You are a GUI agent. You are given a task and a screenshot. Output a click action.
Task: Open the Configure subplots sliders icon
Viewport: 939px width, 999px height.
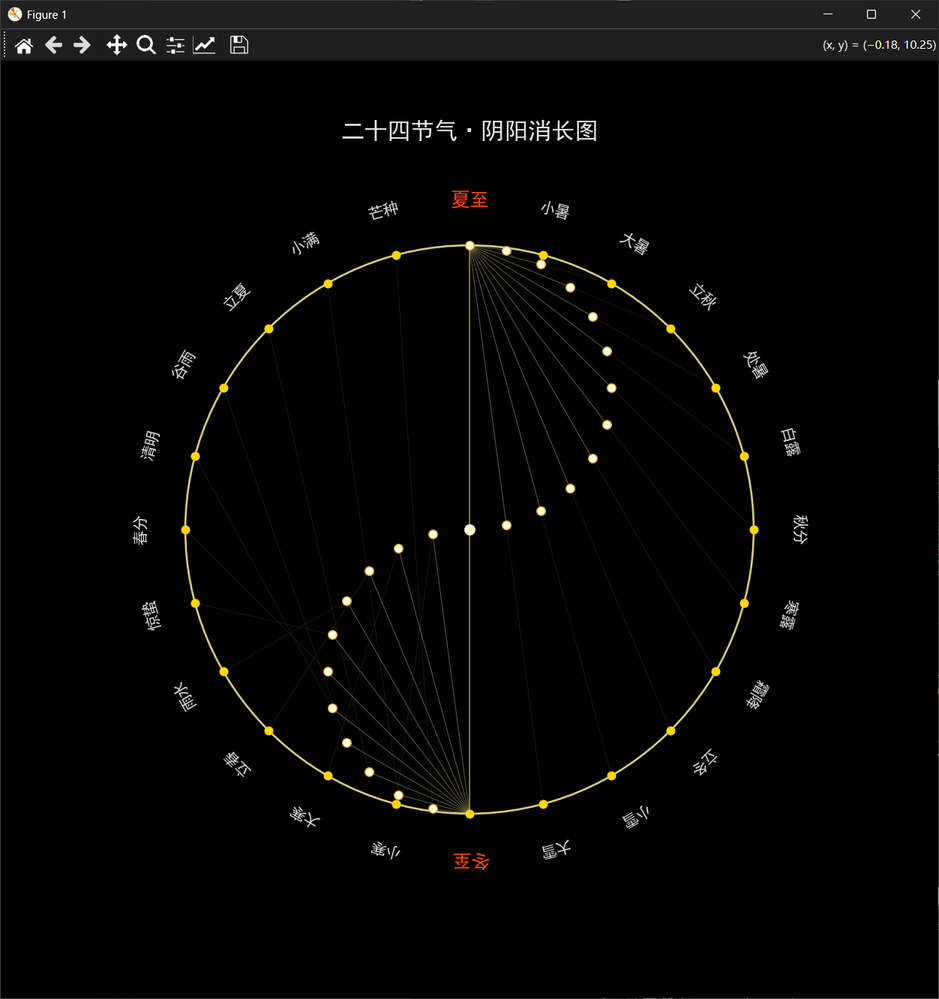coord(174,45)
